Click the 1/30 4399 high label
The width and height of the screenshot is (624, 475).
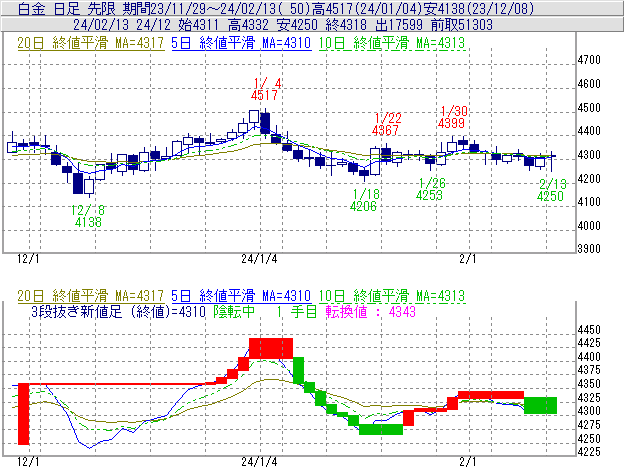453,117
